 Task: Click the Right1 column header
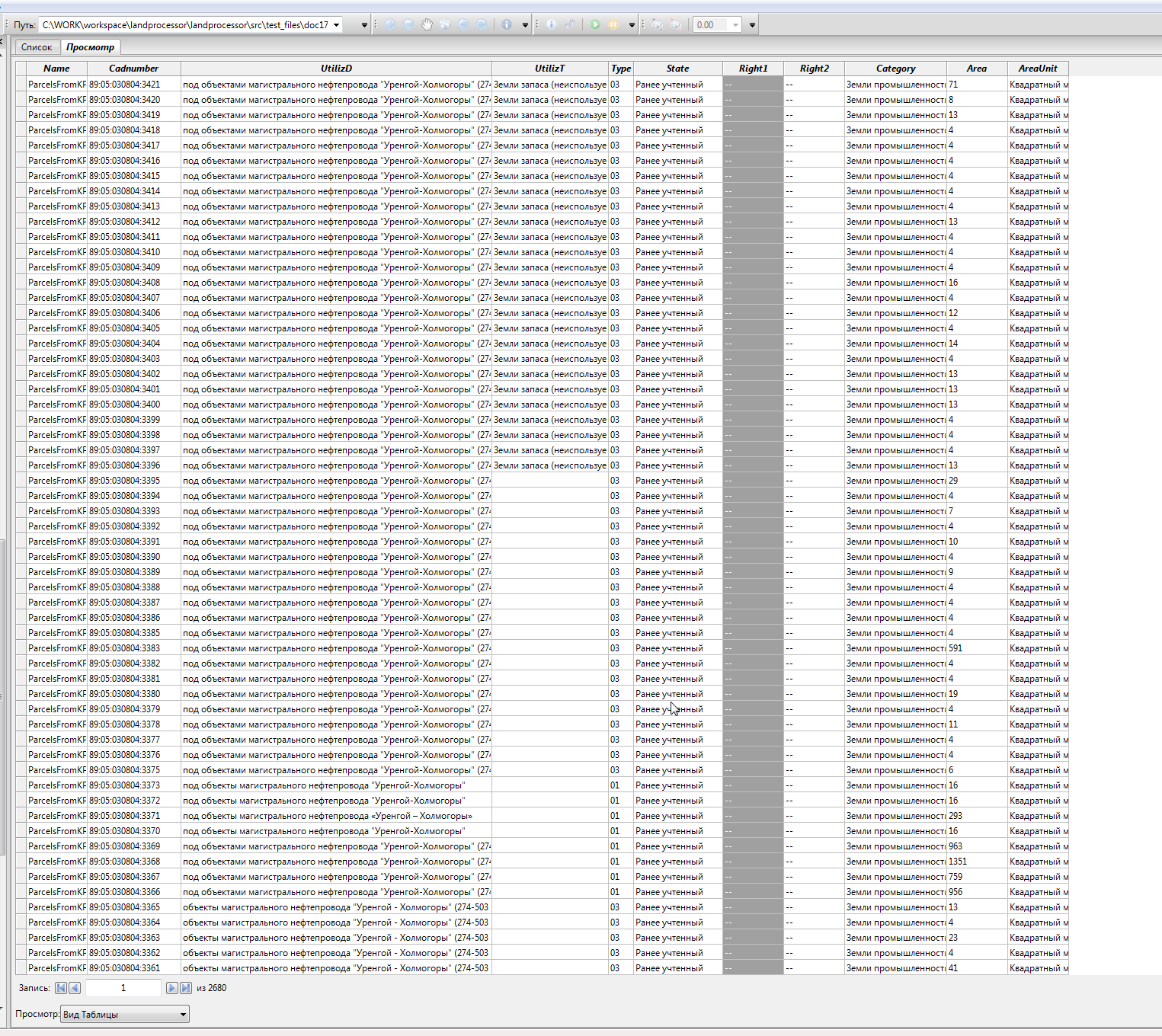(x=754, y=69)
